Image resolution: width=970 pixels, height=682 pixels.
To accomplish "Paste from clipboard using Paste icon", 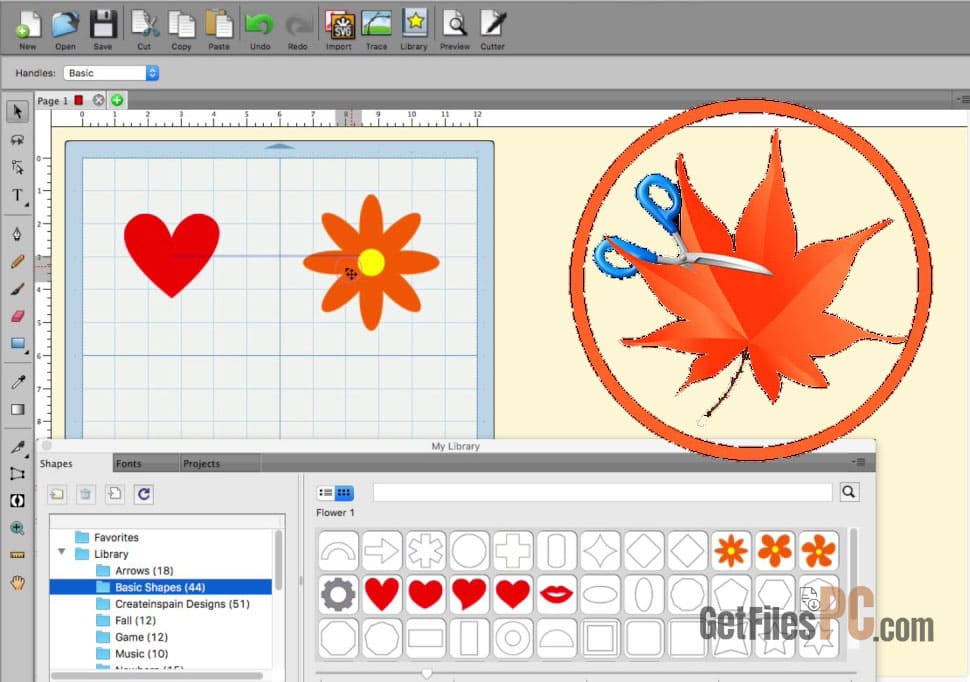I will 219,30.
